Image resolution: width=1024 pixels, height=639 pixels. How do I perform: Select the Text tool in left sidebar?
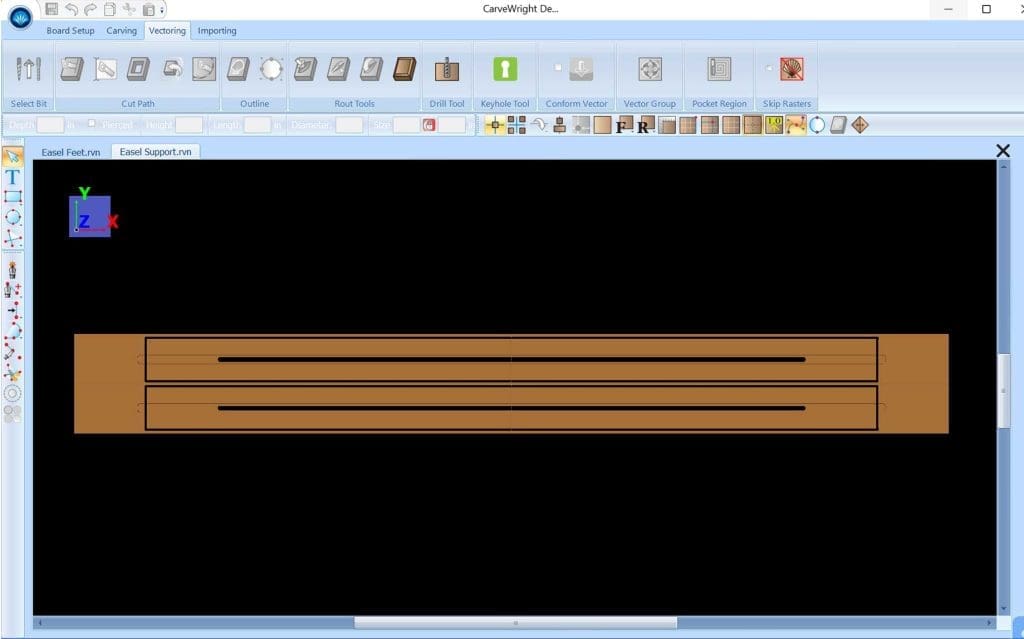click(x=13, y=176)
